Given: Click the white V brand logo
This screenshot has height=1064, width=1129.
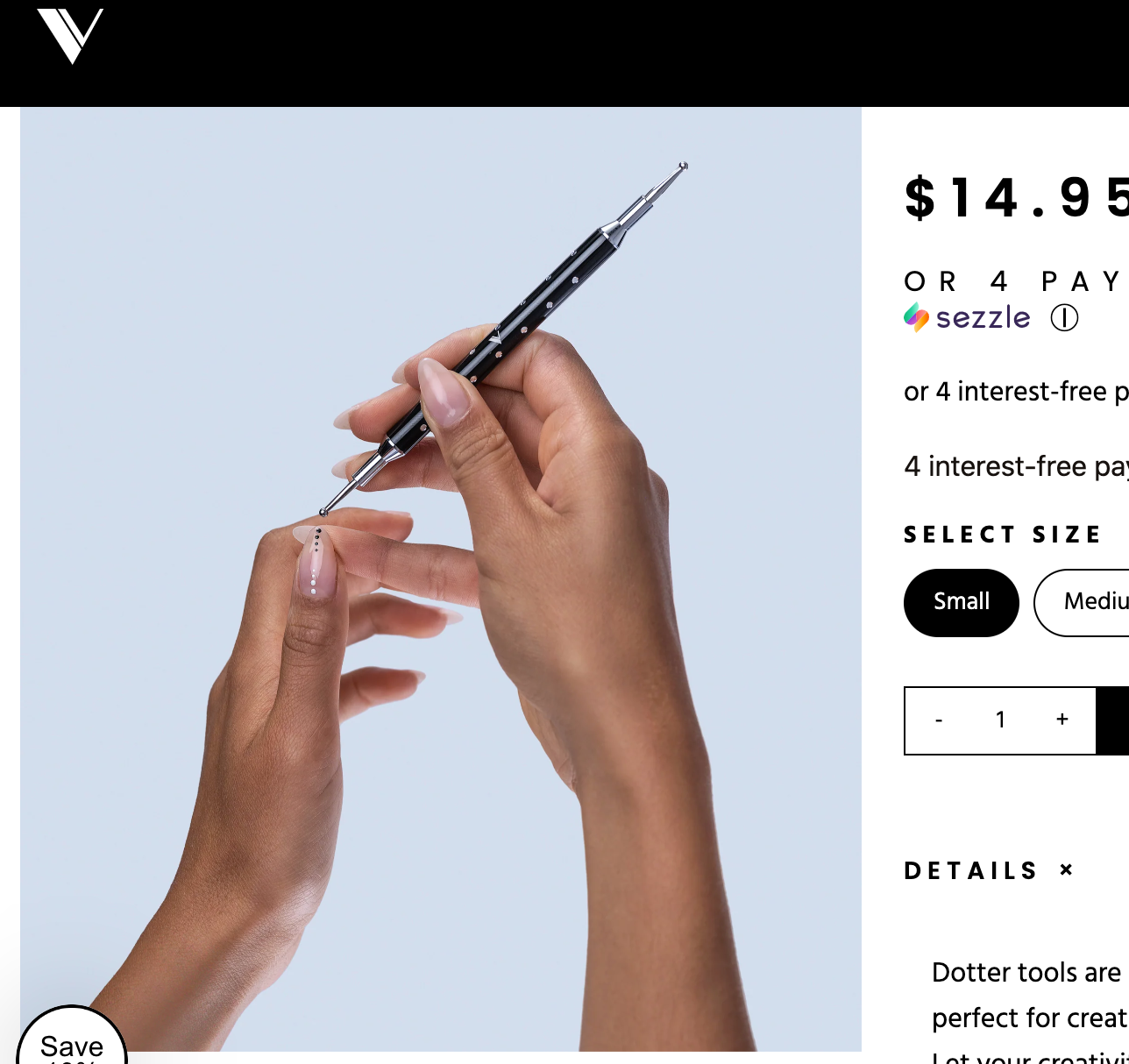Looking at the screenshot, I should pyautogui.click(x=70, y=36).
